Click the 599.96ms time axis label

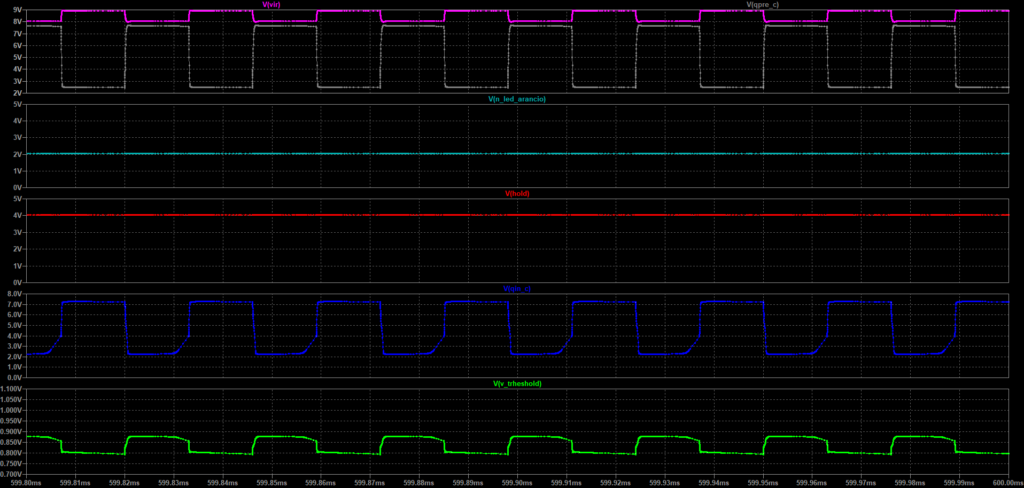click(x=812, y=483)
